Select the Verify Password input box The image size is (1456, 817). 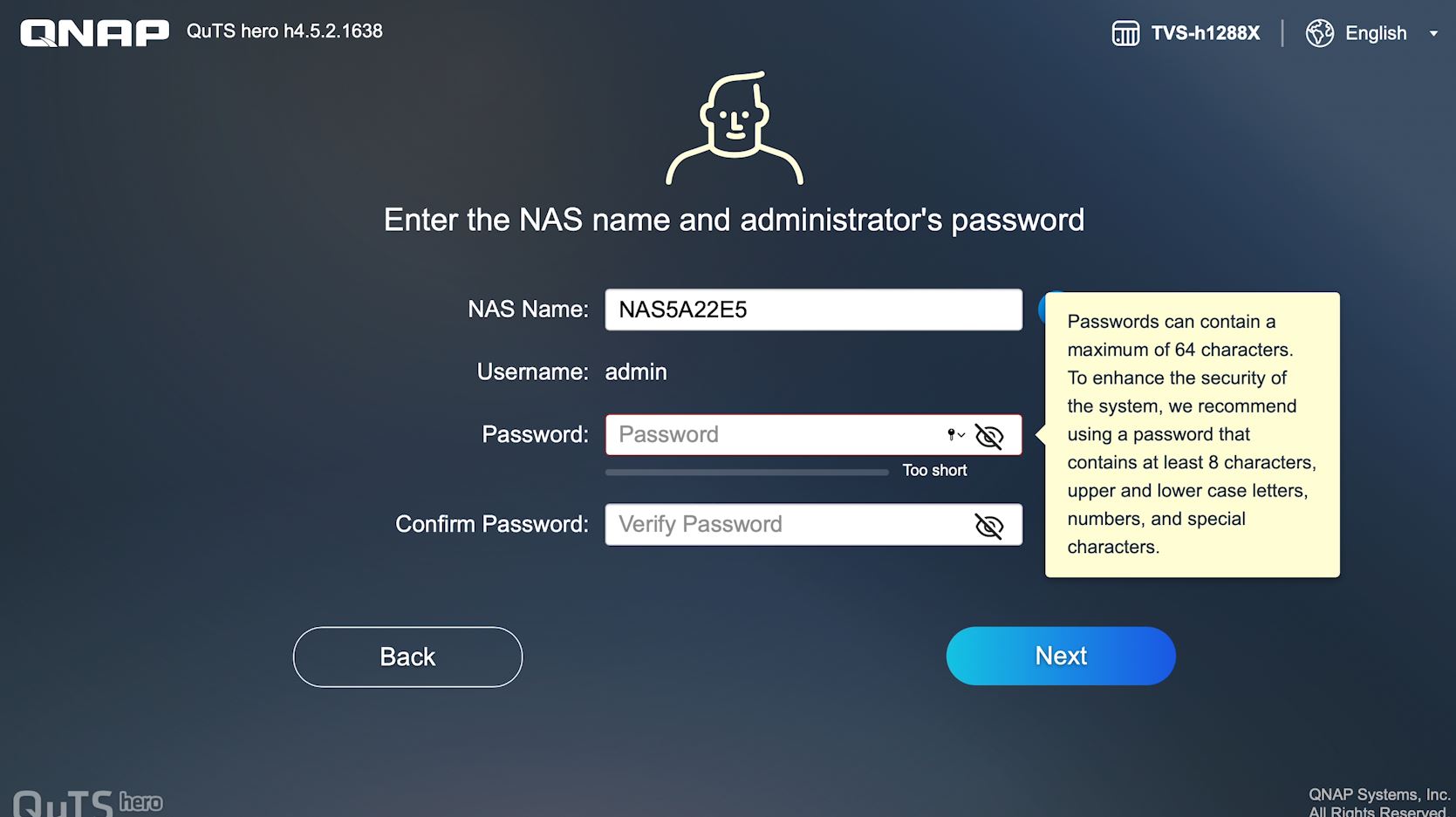(x=785, y=524)
